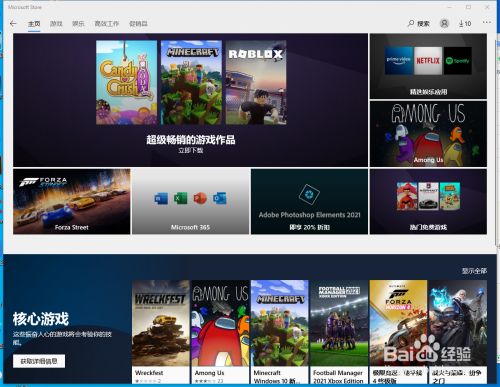Click the 搜索 search button
Viewport: 500px width, 387px height.
pos(419,24)
